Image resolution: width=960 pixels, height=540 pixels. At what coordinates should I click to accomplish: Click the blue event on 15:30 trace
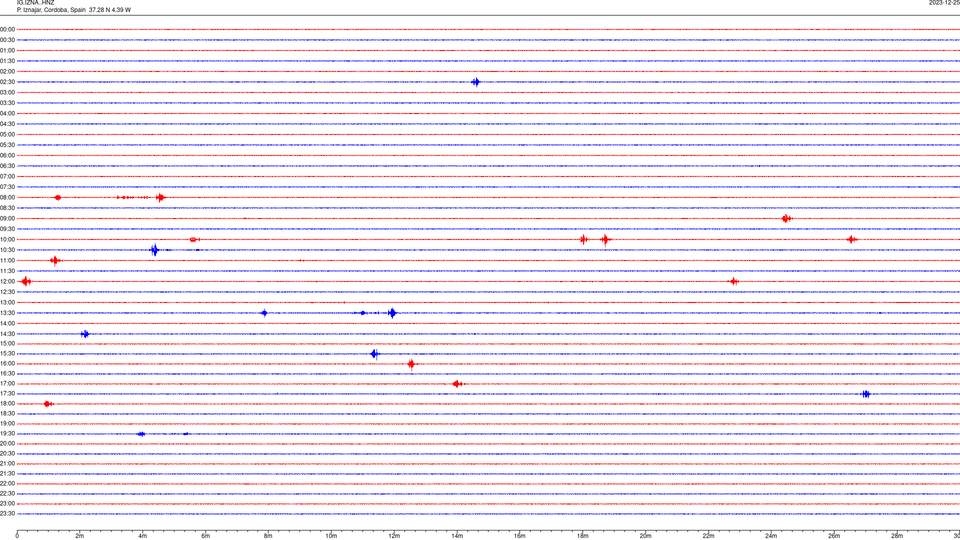tap(375, 354)
